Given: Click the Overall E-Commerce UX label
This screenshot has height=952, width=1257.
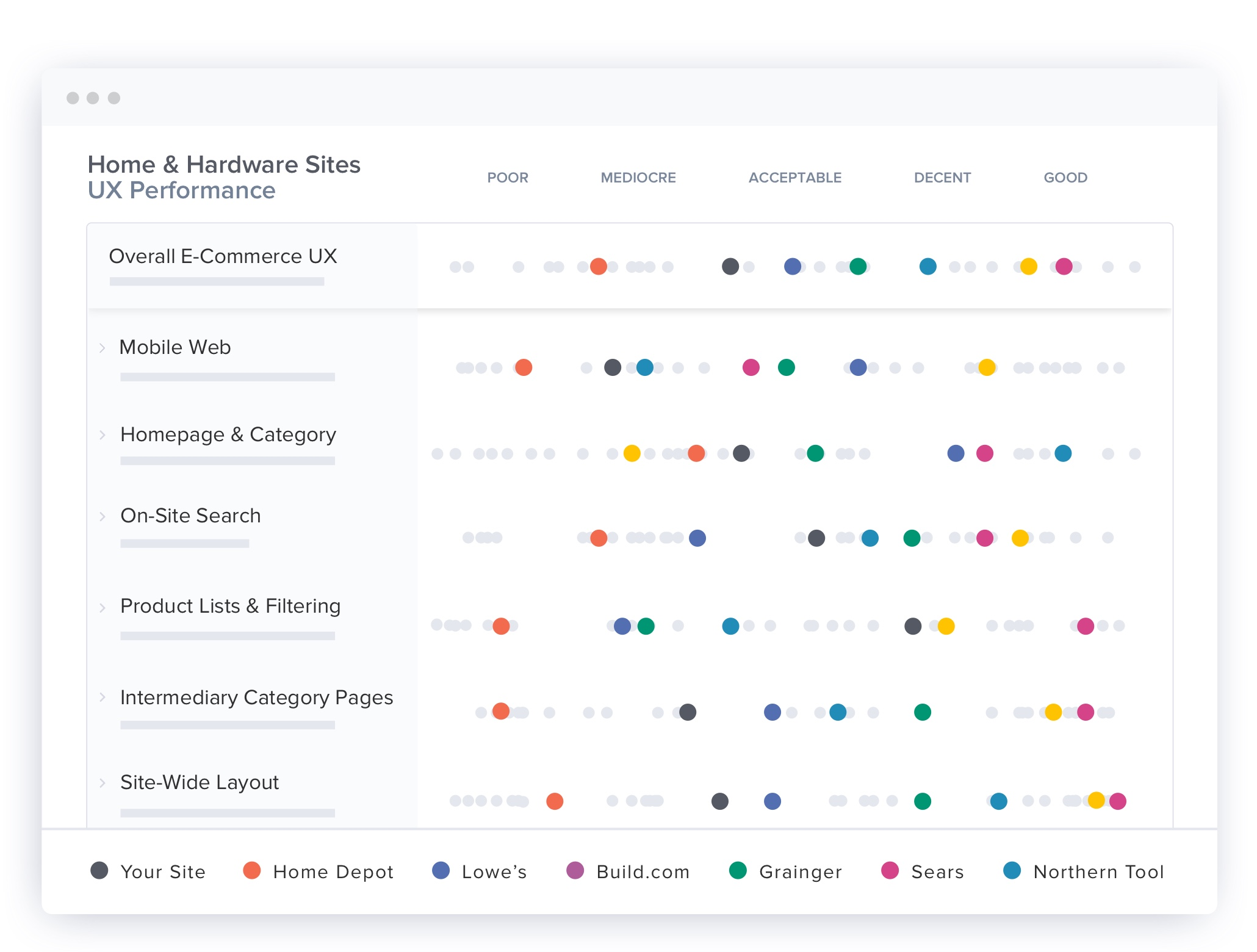Looking at the screenshot, I should [x=223, y=256].
